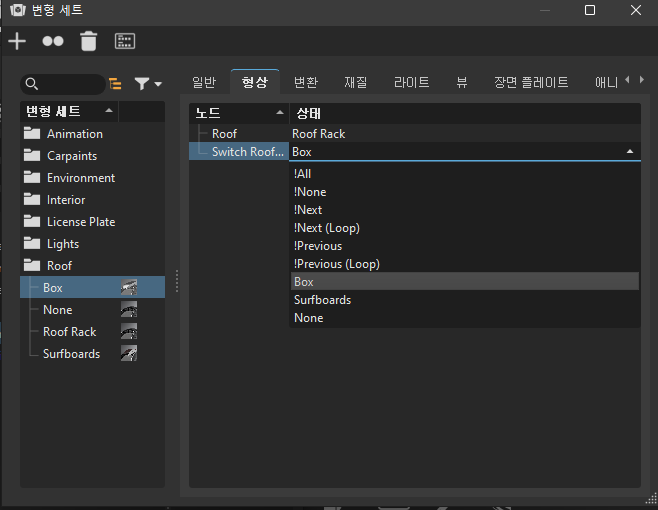Click the Roof Rack state cell
The height and width of the screenshot is (510, 658).
click(465, 134)
